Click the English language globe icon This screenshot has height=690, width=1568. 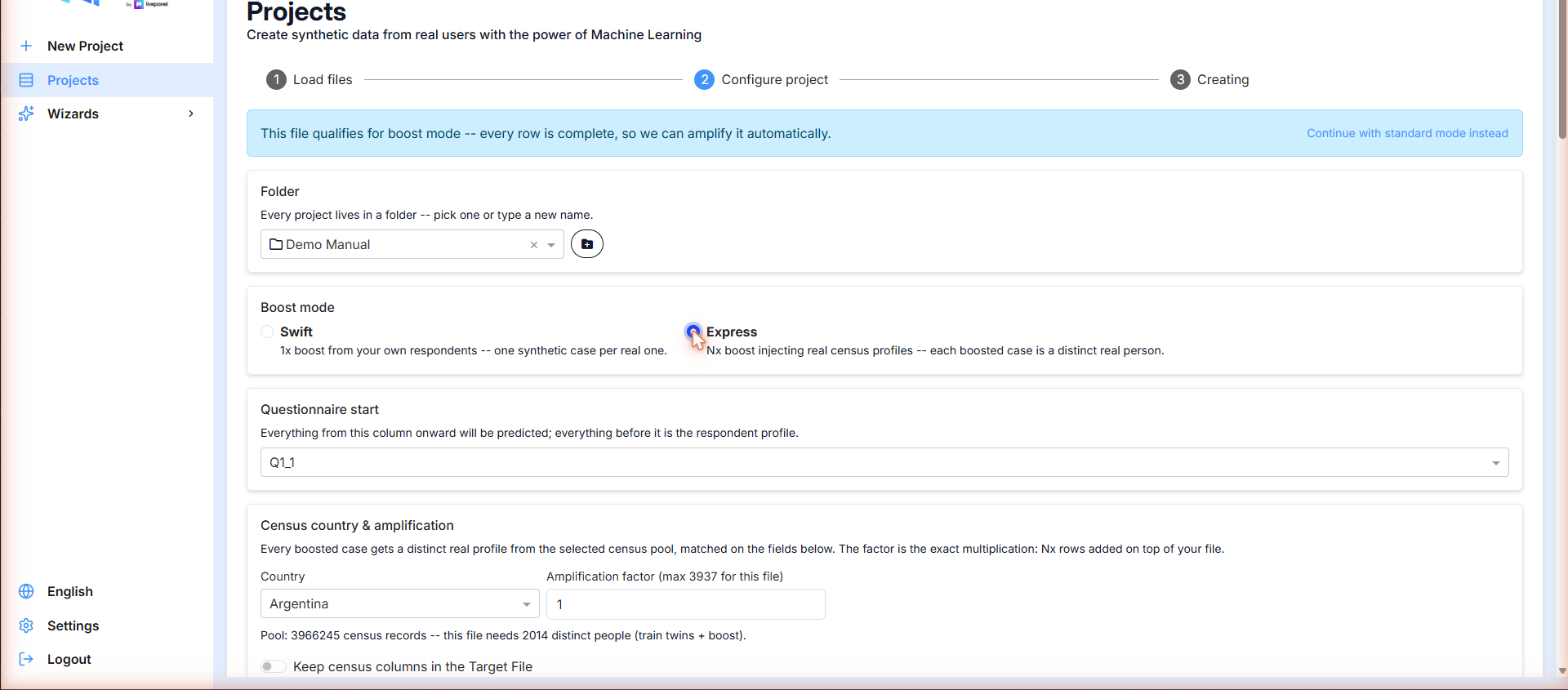pos(26,591)
